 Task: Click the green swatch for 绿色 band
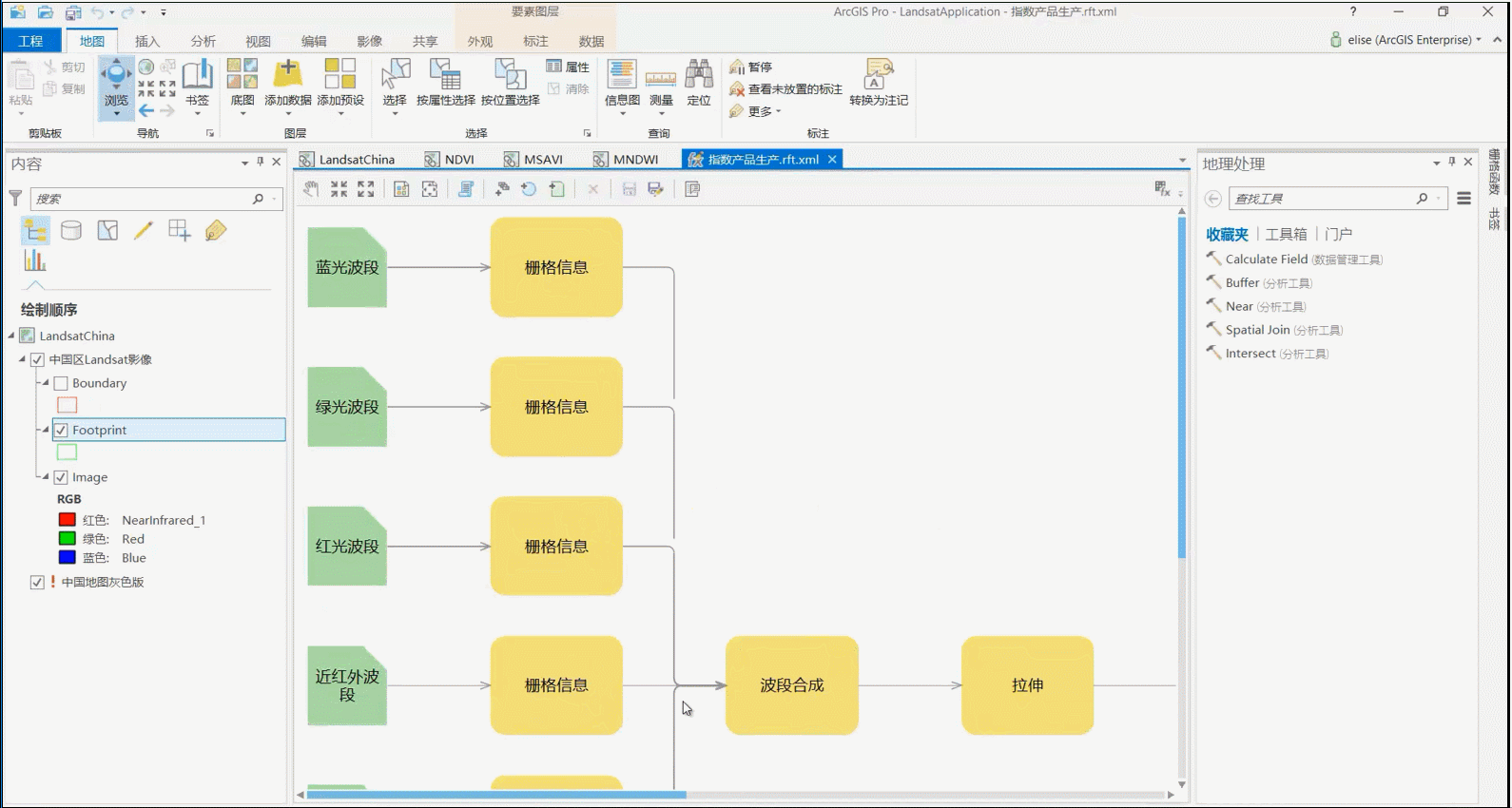pos(68,539)
